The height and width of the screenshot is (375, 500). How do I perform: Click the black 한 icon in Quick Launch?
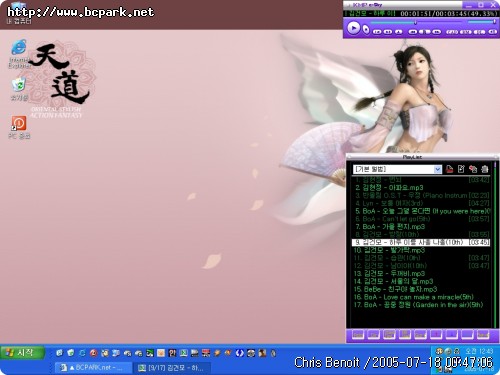click(172, 353)
